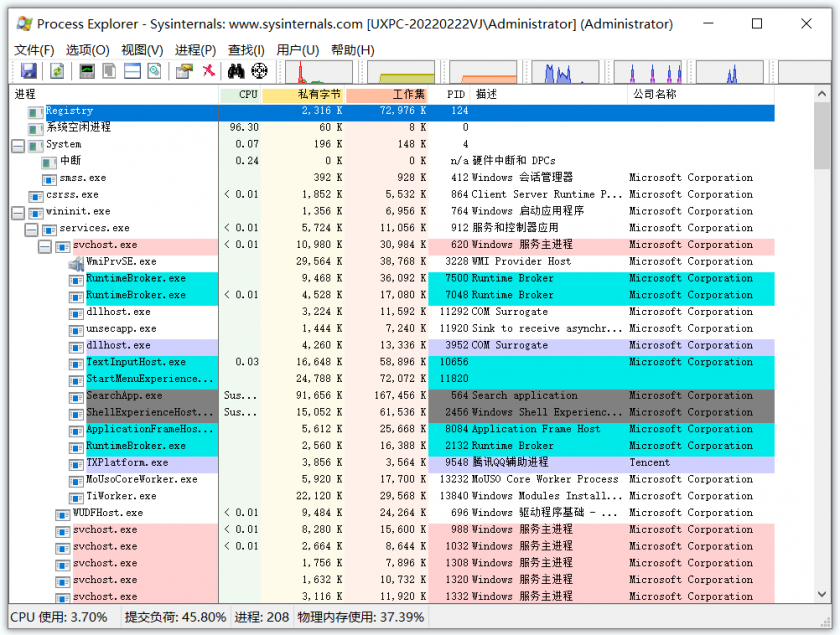
Task: Click the TXPlatform.exe process icon
Action: pos(76,463)
